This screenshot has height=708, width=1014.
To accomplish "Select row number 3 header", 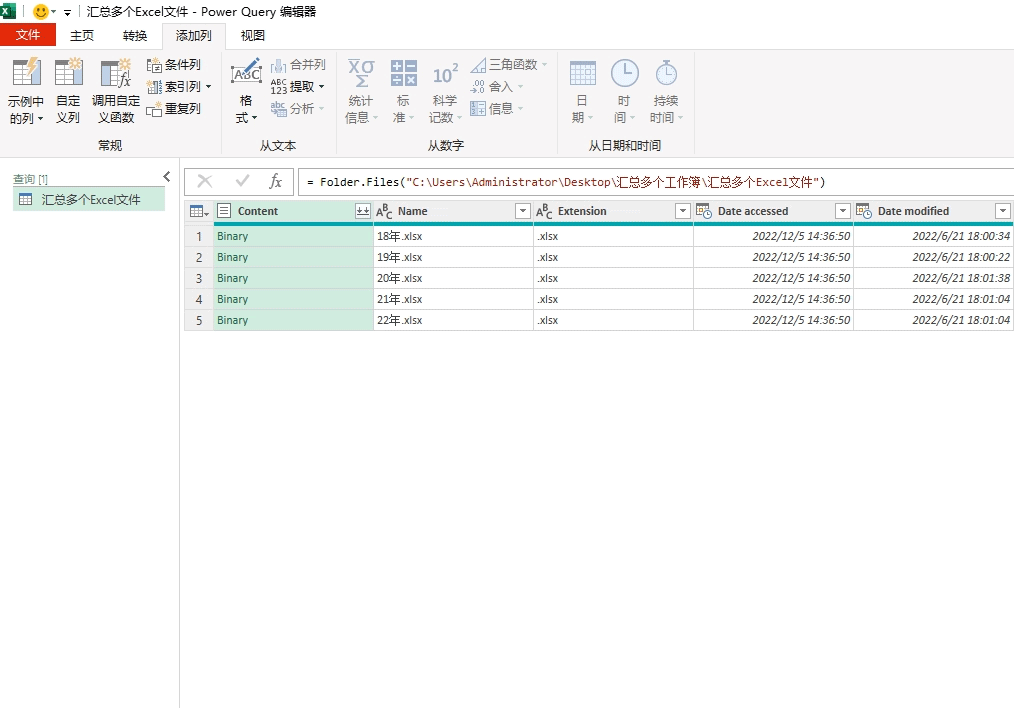I will pos(199,278).
